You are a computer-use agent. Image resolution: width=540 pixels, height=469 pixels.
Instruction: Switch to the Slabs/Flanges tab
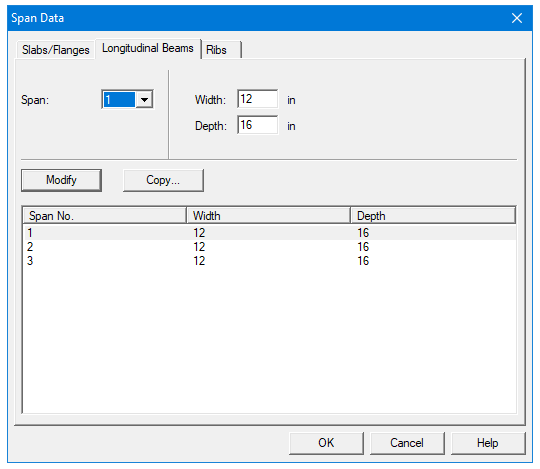point(55,50)
